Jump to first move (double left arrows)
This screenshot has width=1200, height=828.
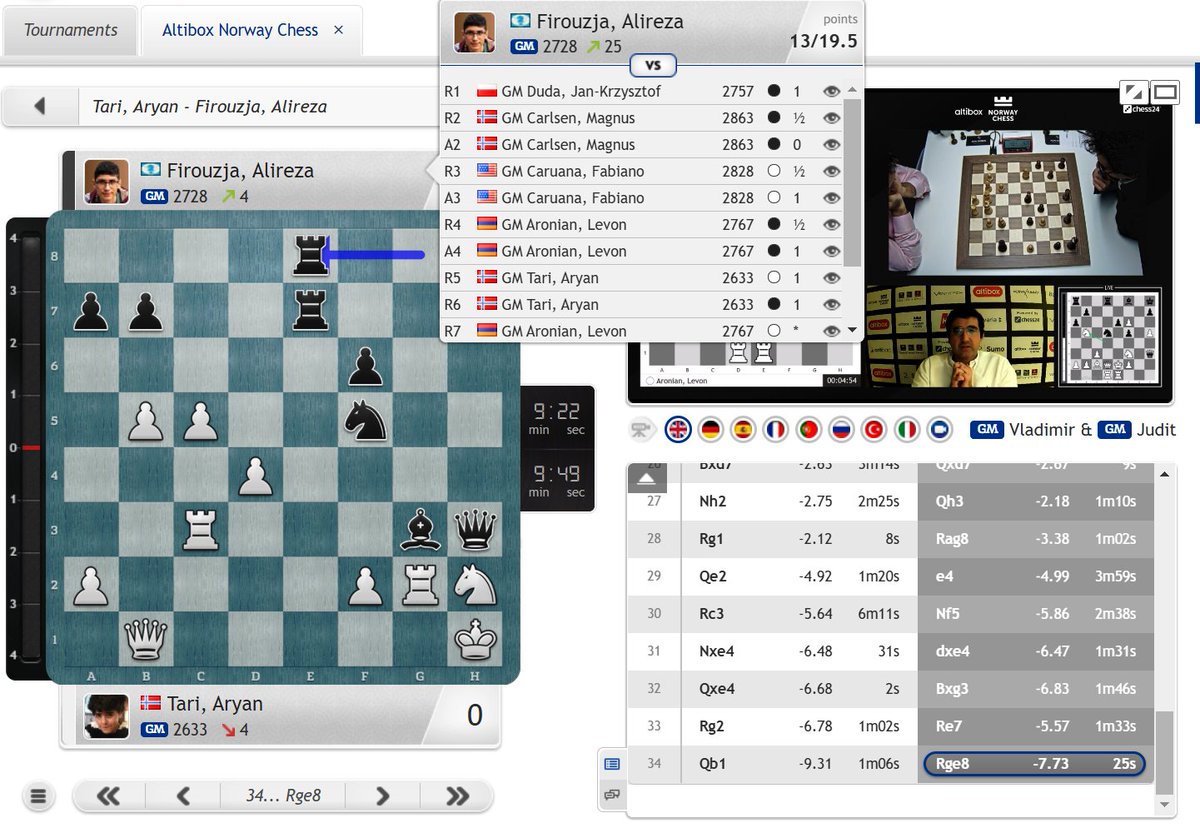pos(108,796)
